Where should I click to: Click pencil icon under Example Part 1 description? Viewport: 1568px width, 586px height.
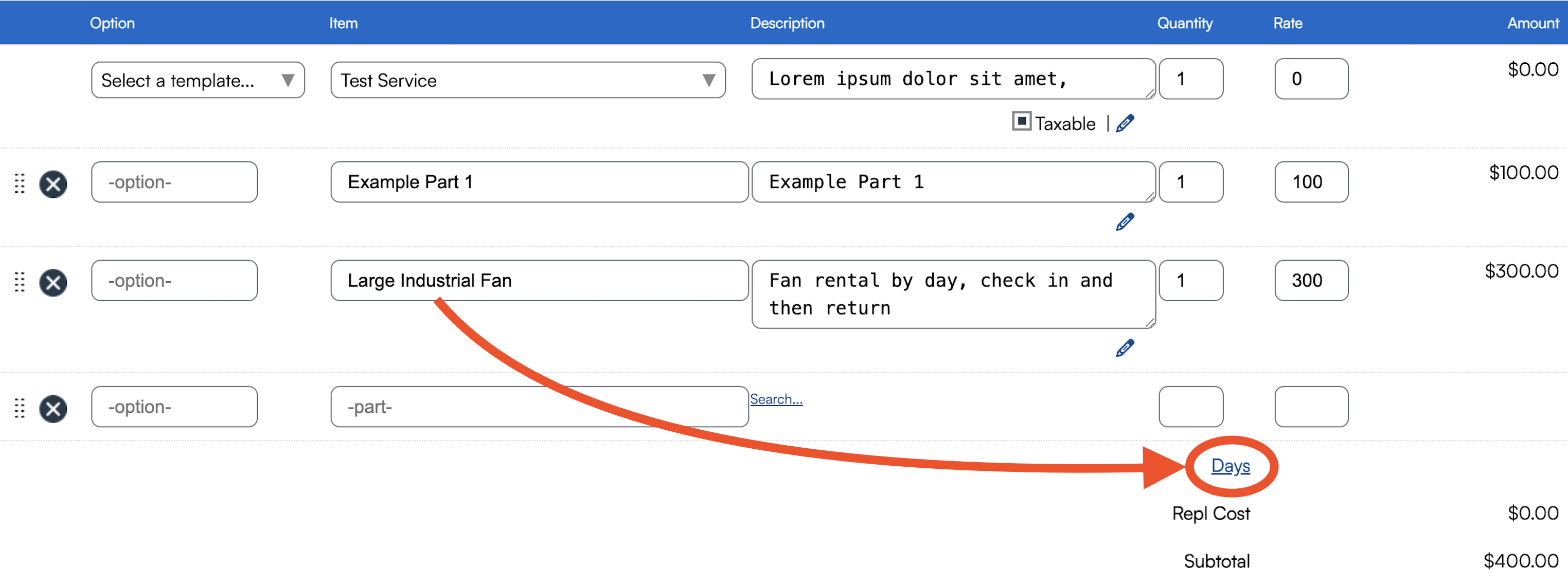pyautogui.click(x=1124, y=222)
